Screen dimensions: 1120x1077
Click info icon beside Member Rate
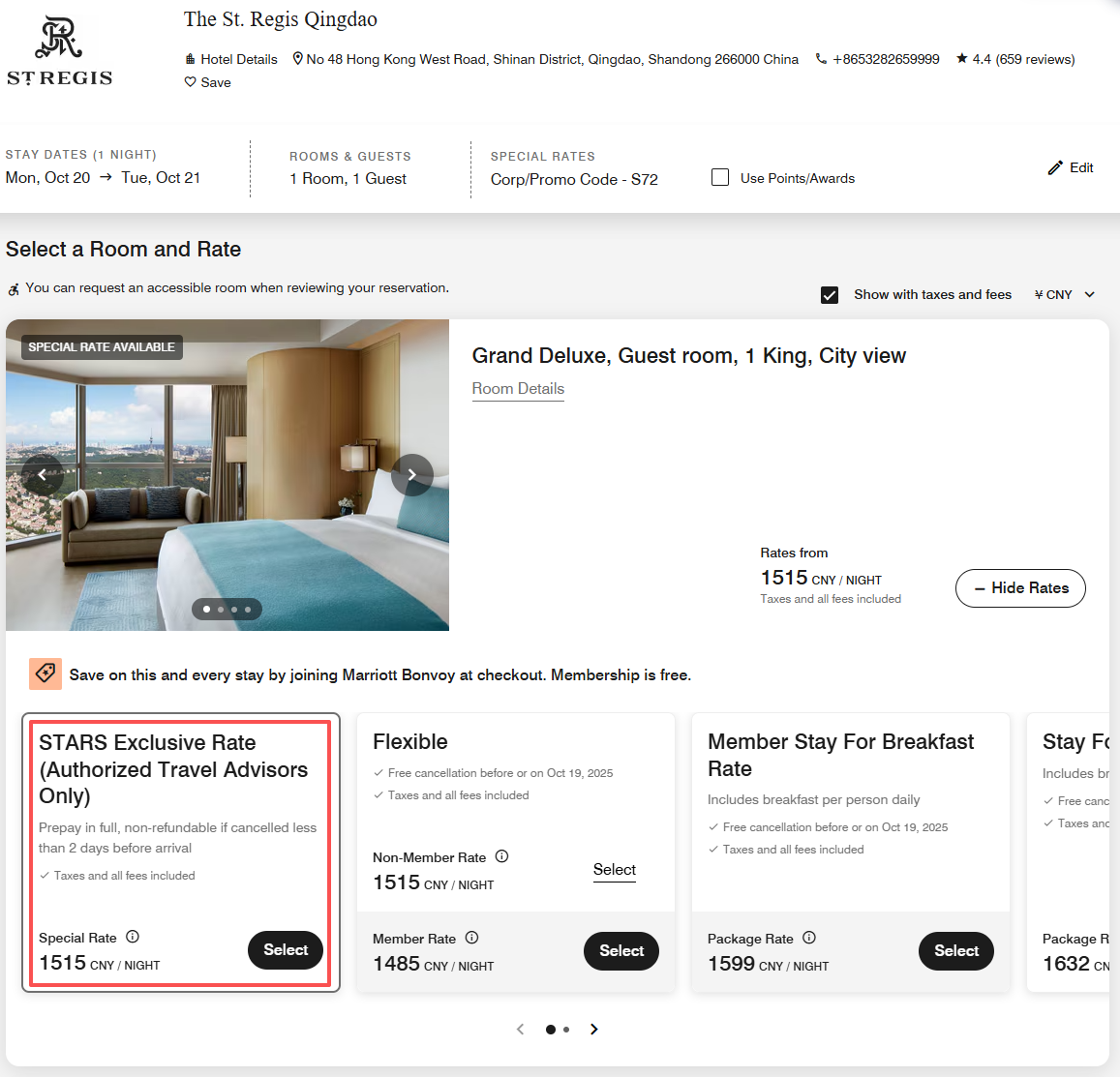coord(471,938)
